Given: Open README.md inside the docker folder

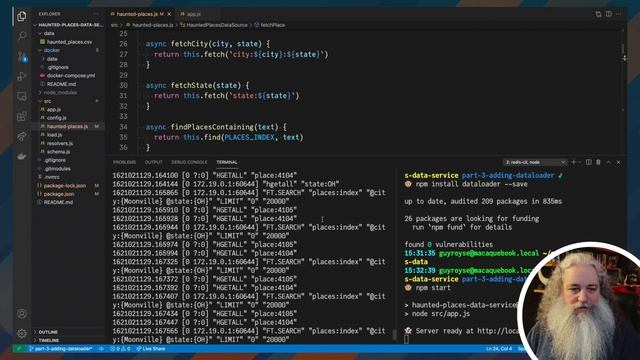Looking at the screenshot, I should pyautogui.click(x=61, y=84).
